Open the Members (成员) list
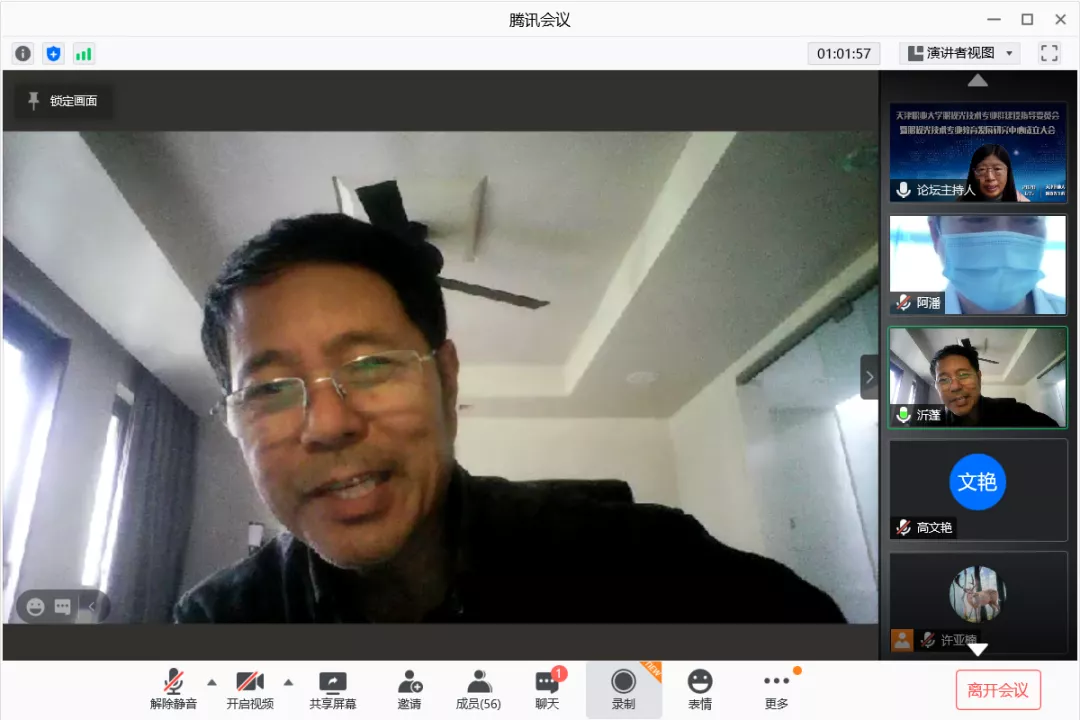 (478, 689)
